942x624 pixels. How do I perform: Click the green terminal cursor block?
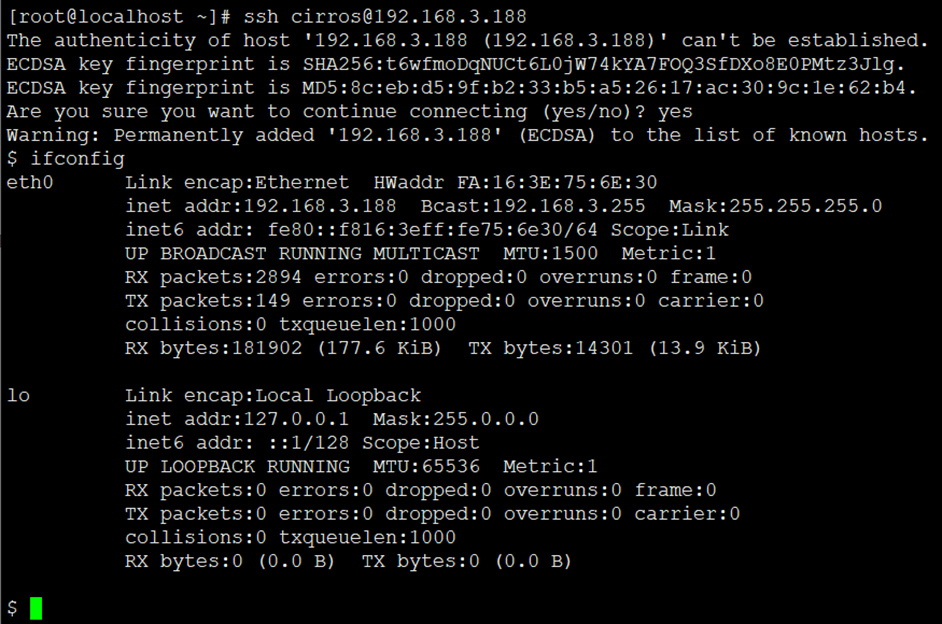click(x=36, y=608)
